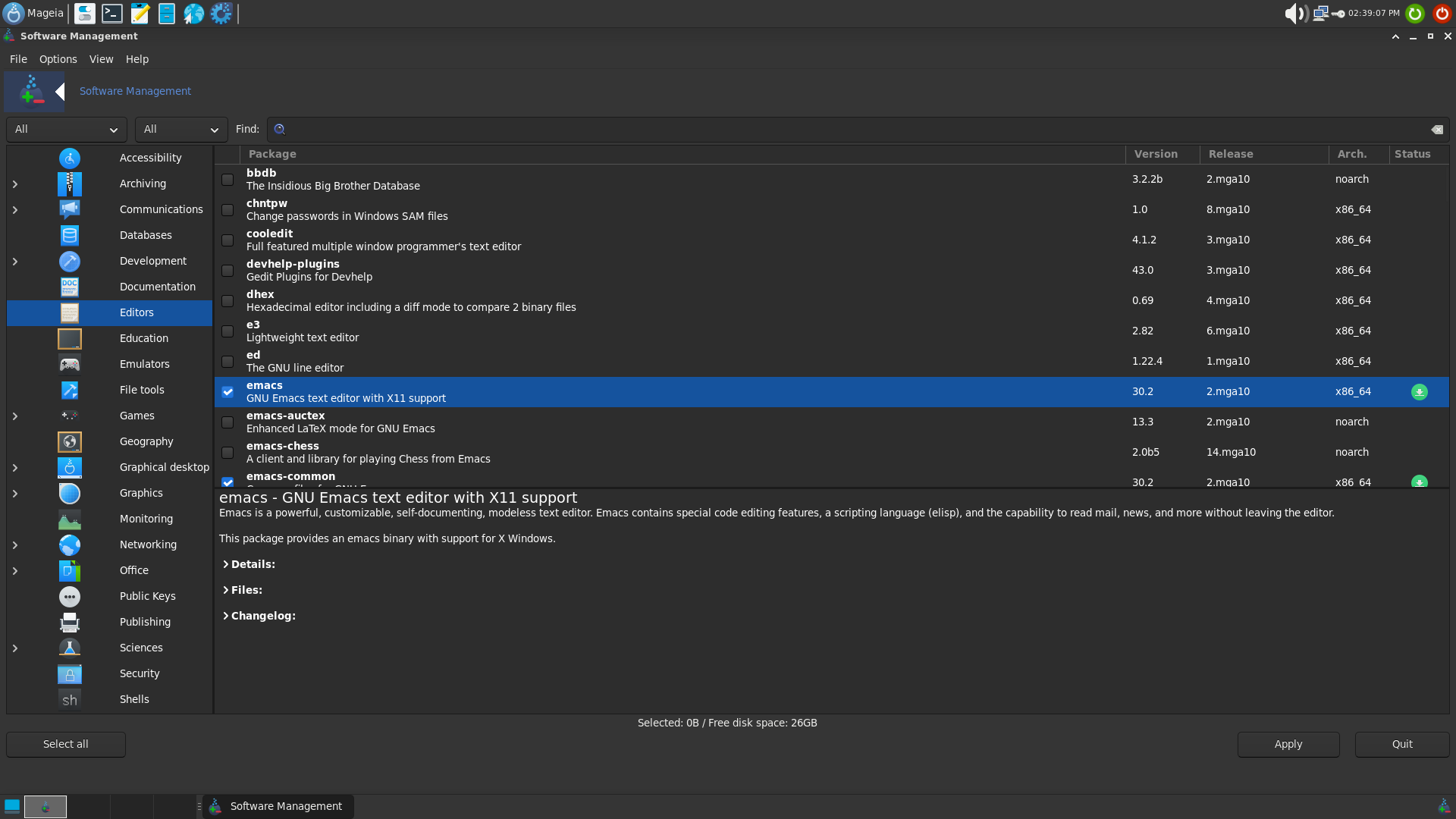Click the Software Management back arrow icon
1456x819 pixels.
[60, 92]
